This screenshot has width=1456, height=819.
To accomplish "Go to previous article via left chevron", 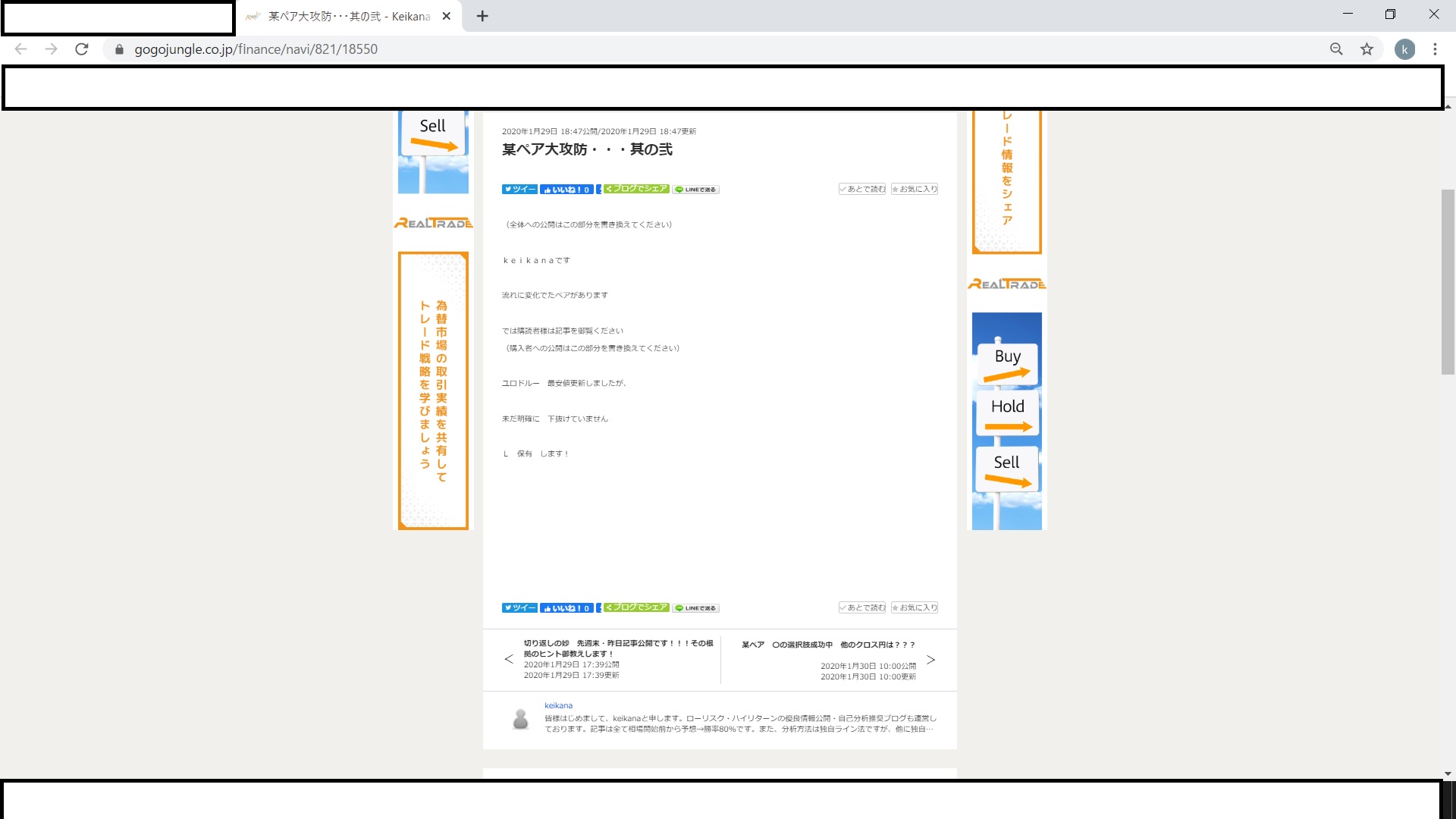I will tap(509, 659).
